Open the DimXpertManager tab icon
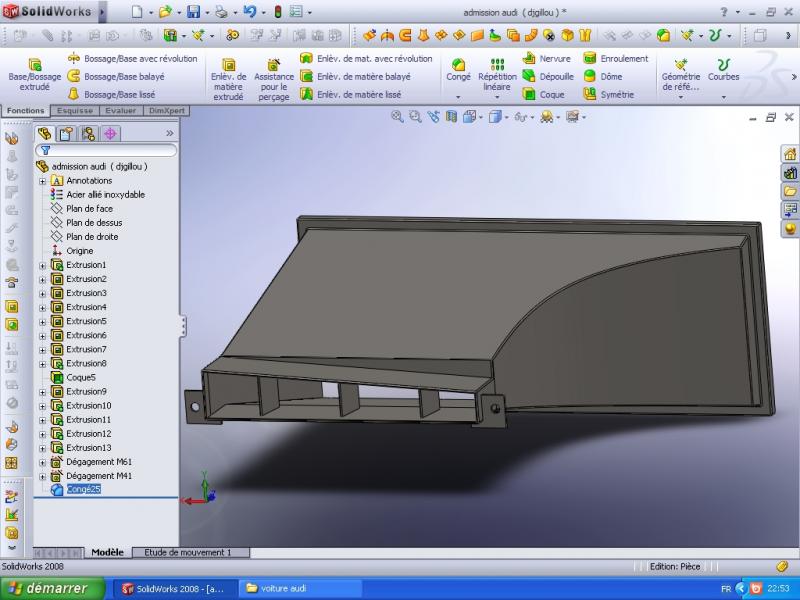The image size is (800, 600). click(x=110, y=134)
